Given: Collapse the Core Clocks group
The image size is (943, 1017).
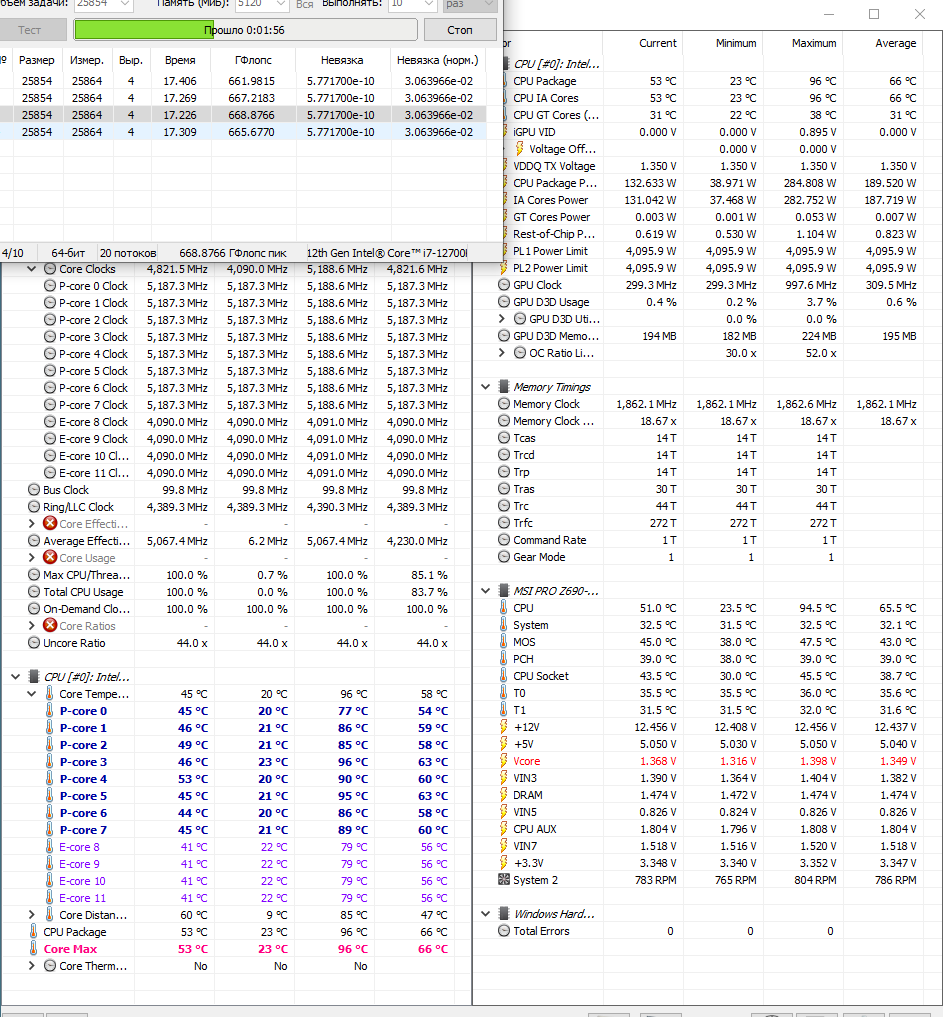Looking at the screenshot, I should tap(31, 269).
